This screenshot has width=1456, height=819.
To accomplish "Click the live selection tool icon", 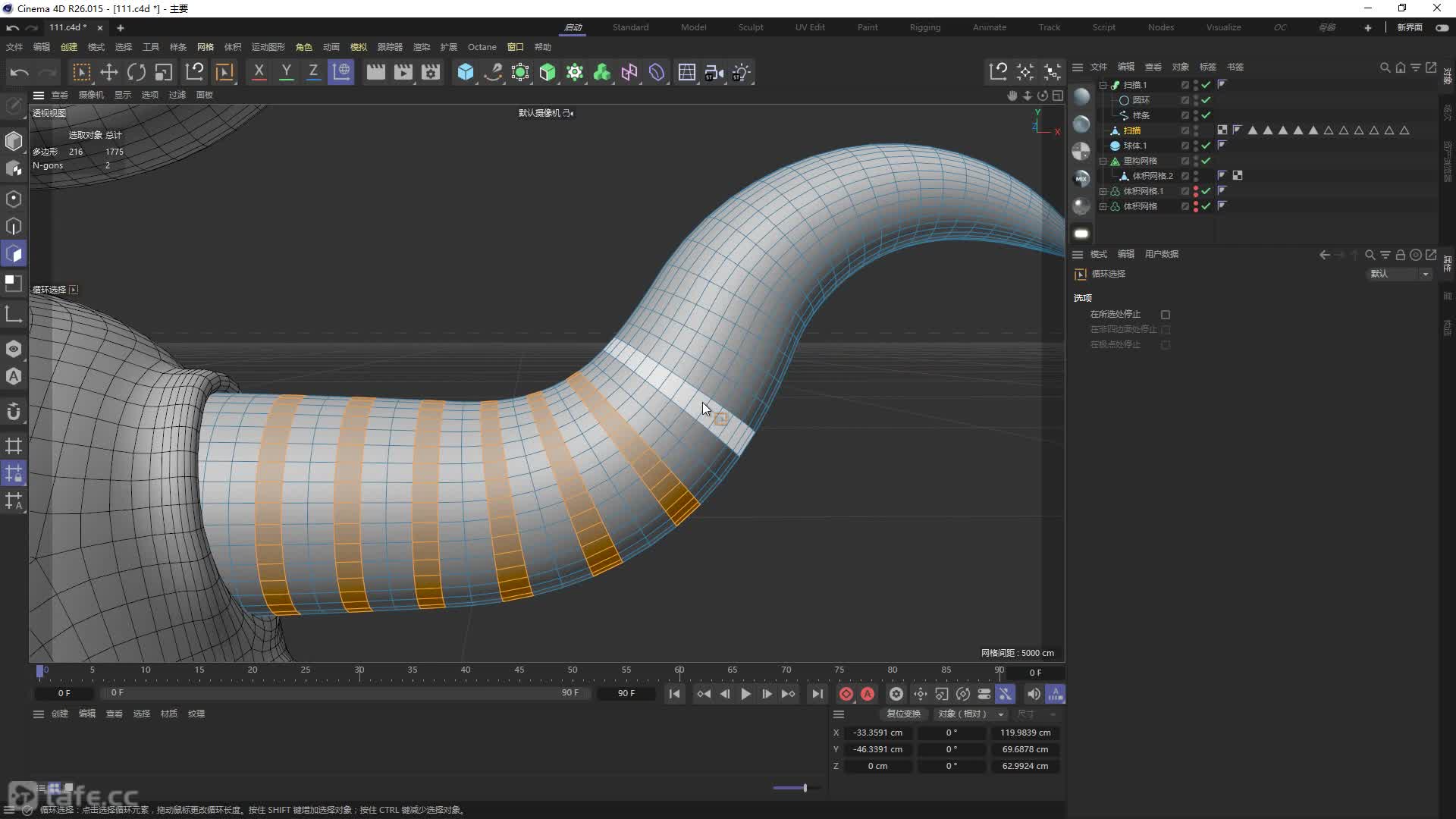I will click(81, 72).
